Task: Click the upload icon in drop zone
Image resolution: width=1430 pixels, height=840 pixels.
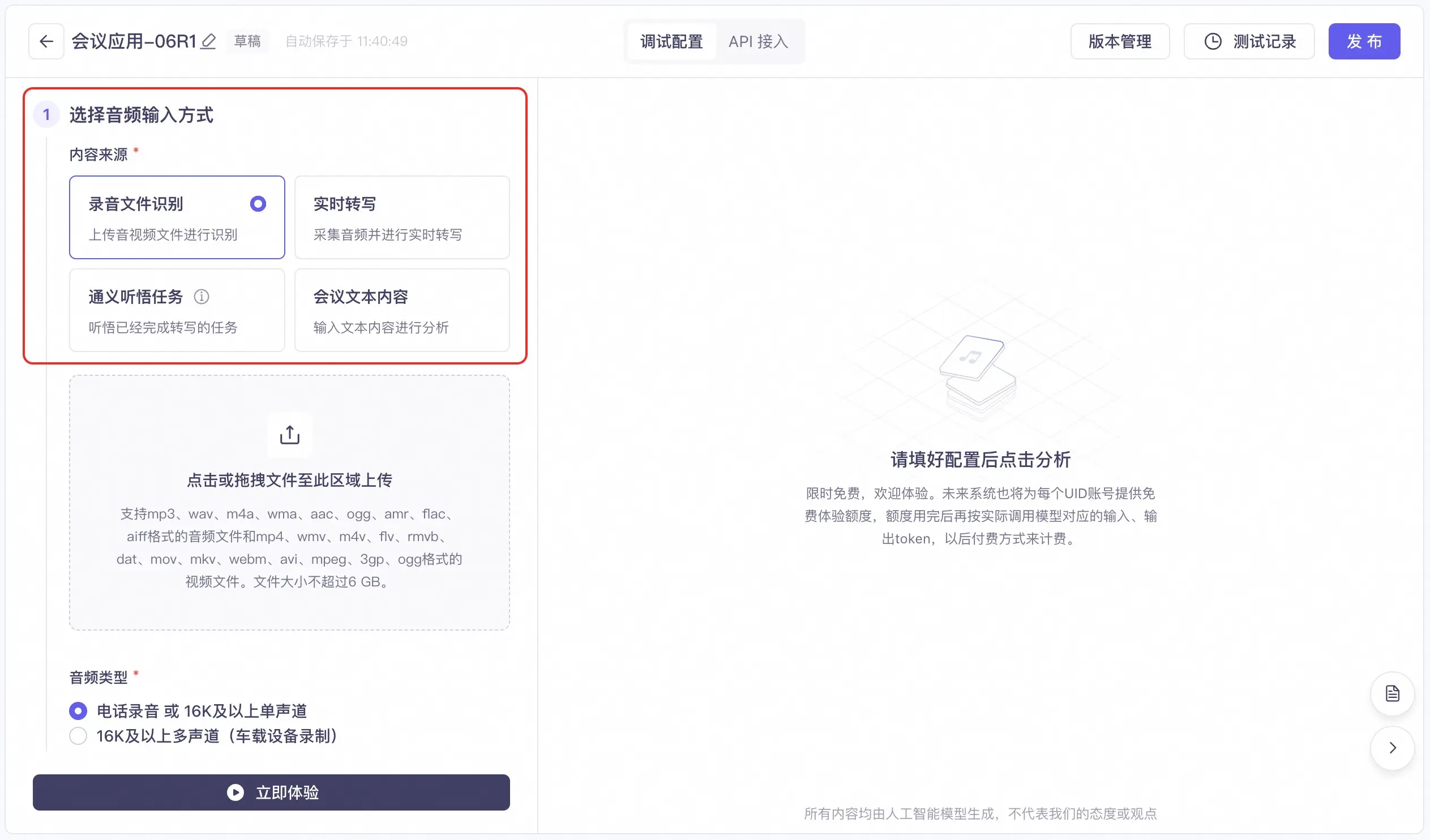Action: tap(289, 435)
